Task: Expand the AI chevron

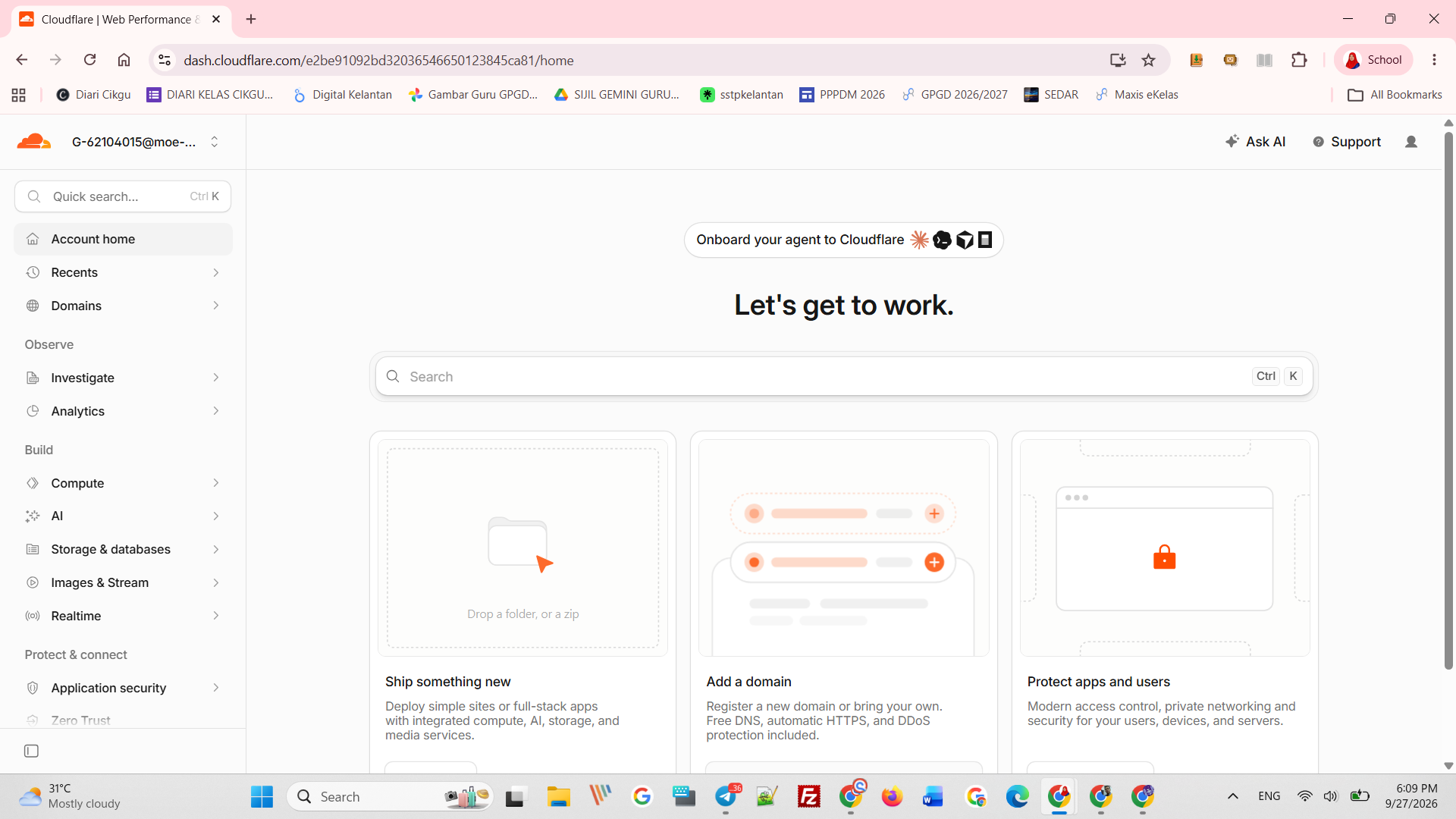Action: coord(216,516)
